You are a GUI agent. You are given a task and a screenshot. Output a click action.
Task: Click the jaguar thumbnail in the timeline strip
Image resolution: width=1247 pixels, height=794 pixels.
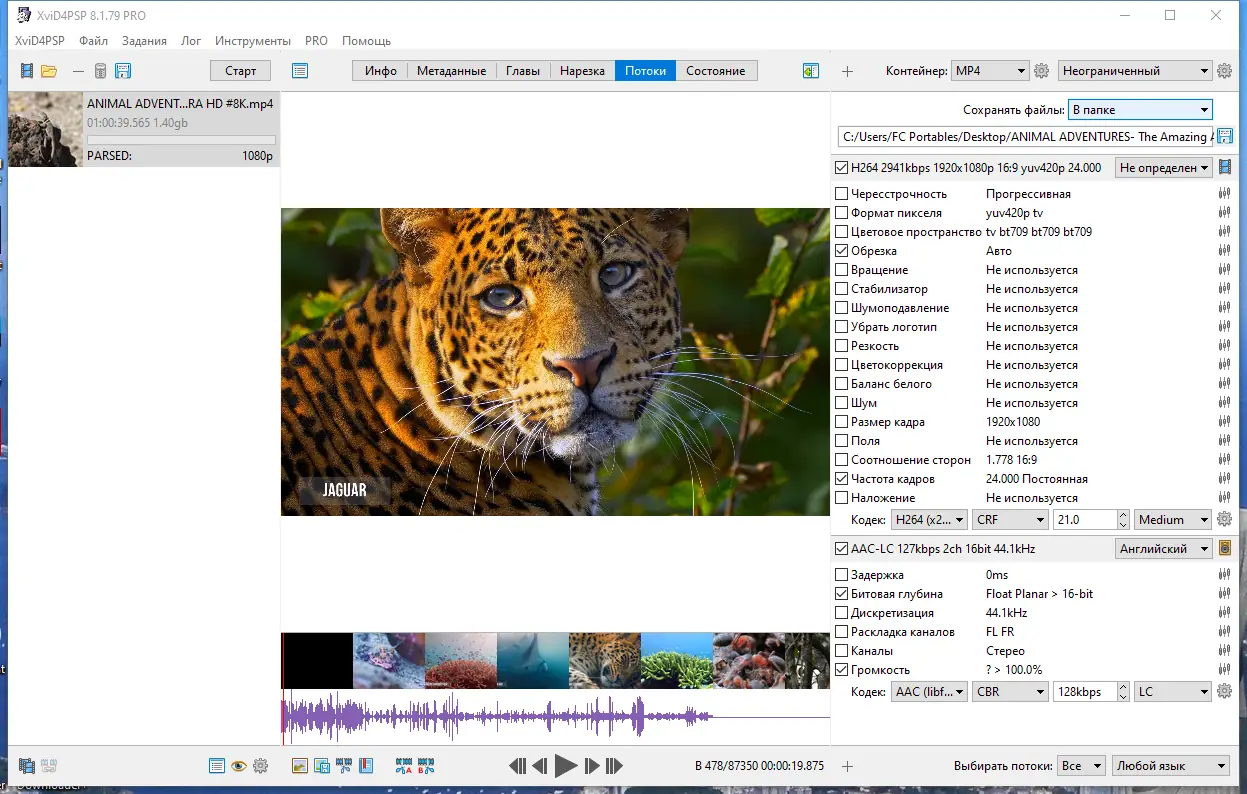pos(604,660)
